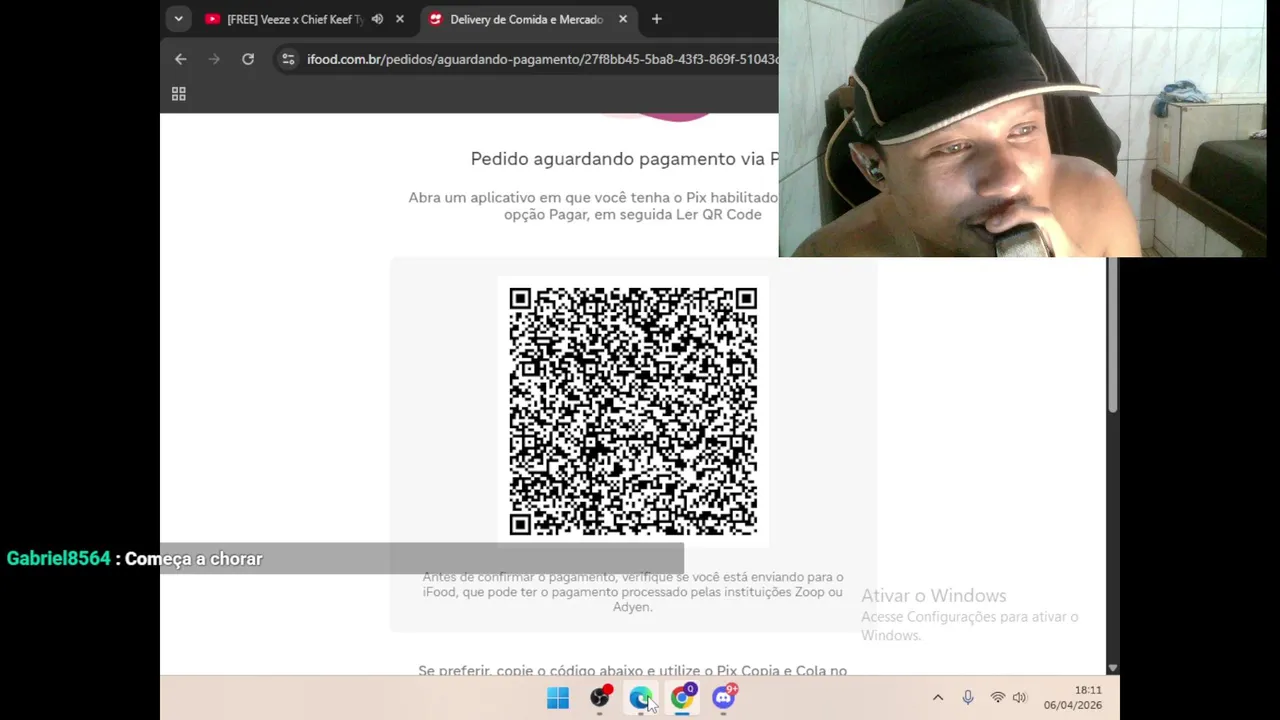Open the Windows Start menu
1280x720 pixels.
tap(558, 698)
